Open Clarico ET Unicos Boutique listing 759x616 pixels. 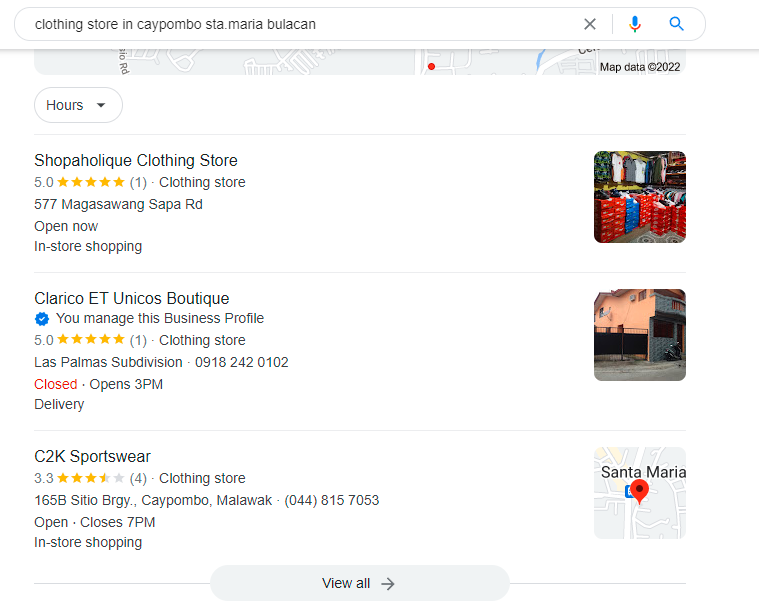[x=132, y=298]
